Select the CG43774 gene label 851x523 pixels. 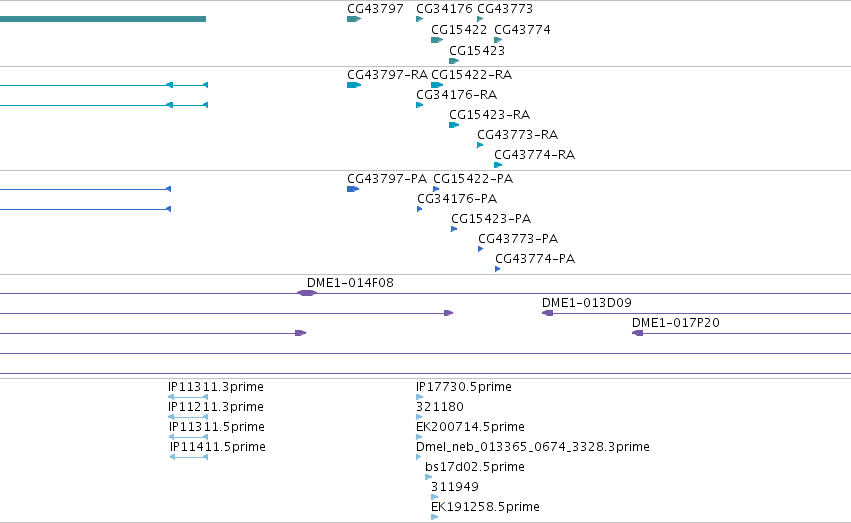[522, 29]
